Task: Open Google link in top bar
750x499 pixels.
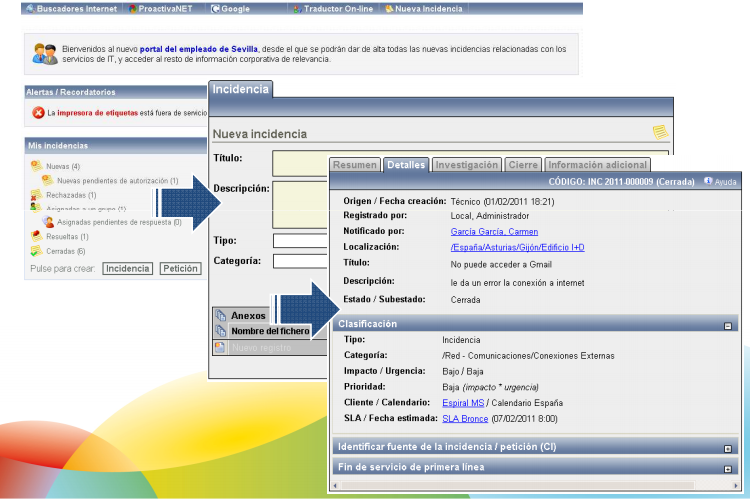Action: [235, 9]
